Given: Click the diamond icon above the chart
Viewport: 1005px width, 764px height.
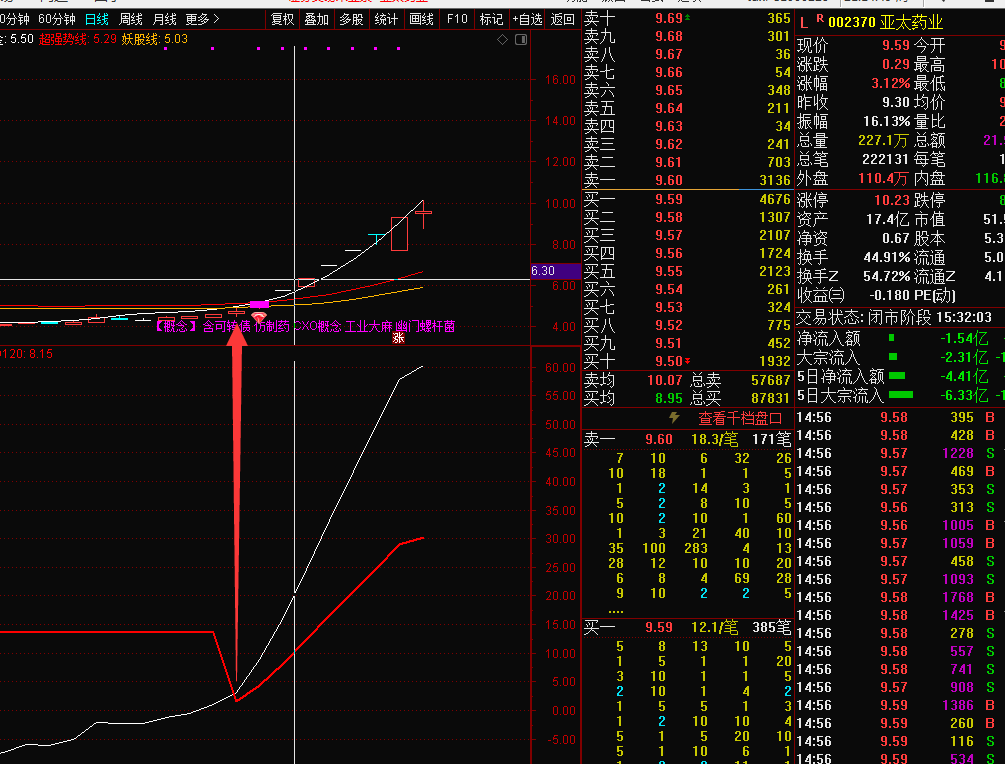Looking at the screenshot, I should 502,40.
